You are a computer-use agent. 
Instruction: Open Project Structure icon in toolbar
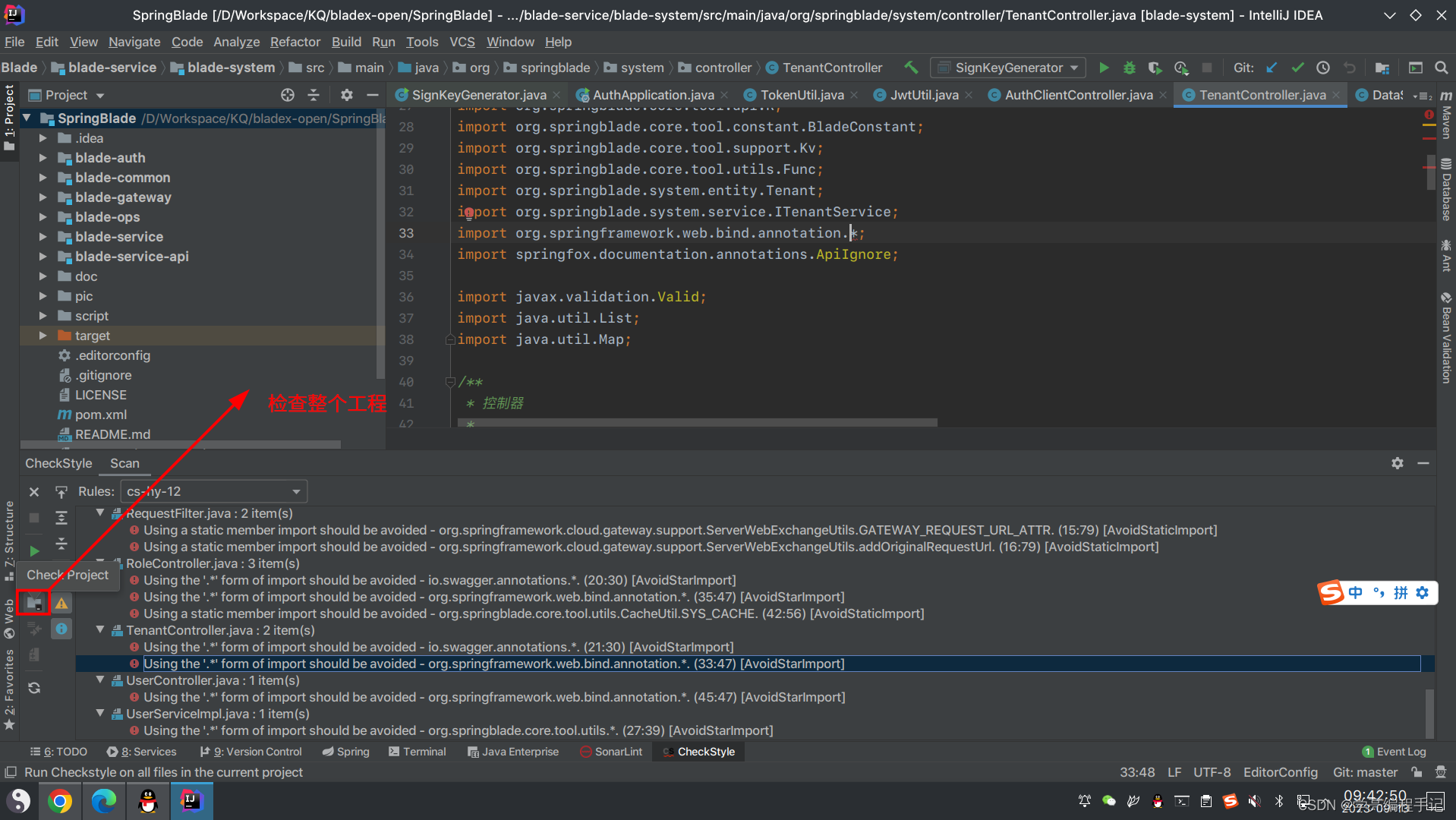point(1382,68)
